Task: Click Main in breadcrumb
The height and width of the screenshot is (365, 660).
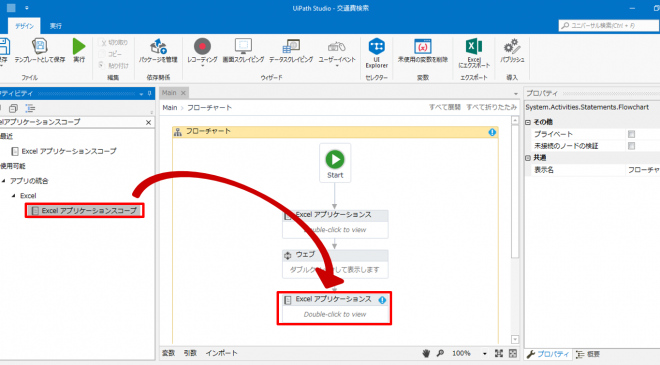Action: pos(170,108)
